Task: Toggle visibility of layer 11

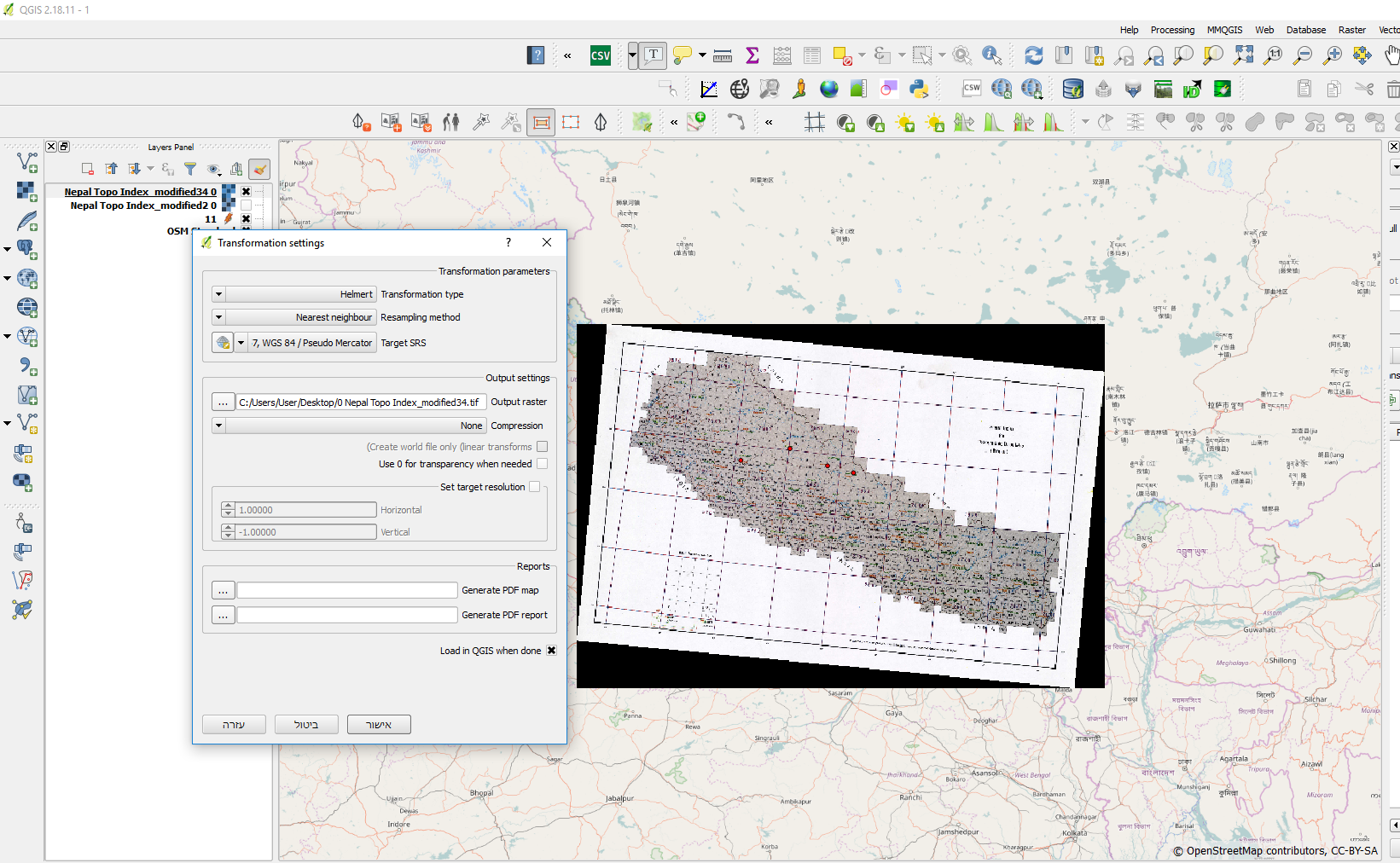Action: point(246,219)
